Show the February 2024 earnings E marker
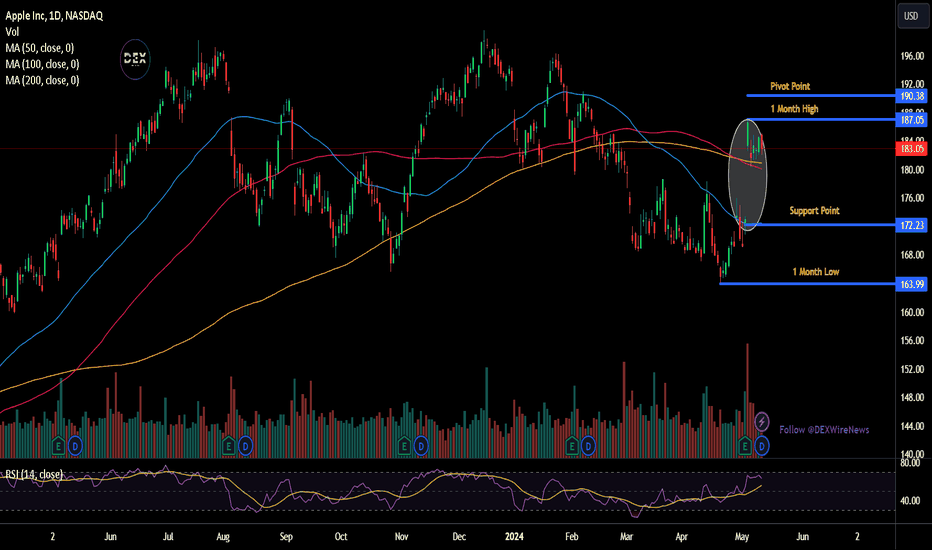Screen dimensions: 932x550 [x=572, y=445]
